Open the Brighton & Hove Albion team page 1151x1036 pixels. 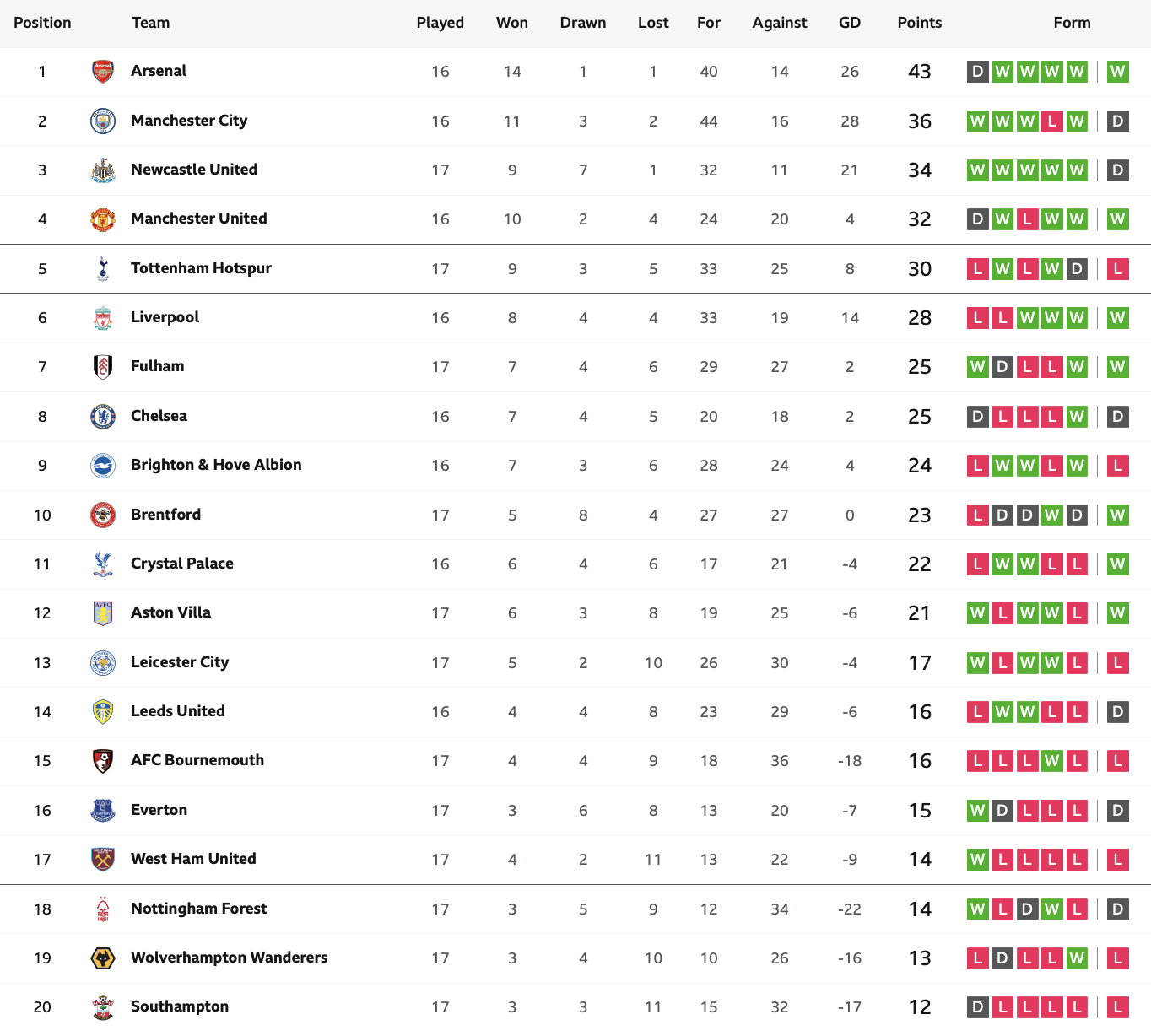[216, 465]
